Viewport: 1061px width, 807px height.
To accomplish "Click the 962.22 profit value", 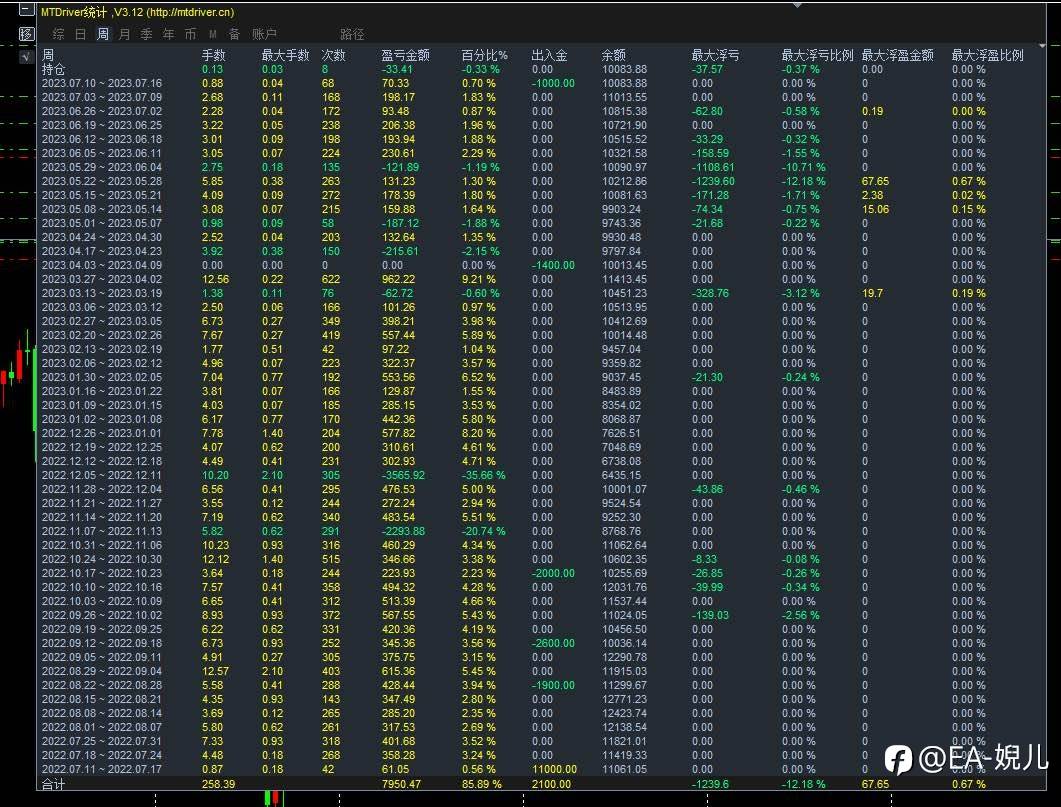I will 399,279.
